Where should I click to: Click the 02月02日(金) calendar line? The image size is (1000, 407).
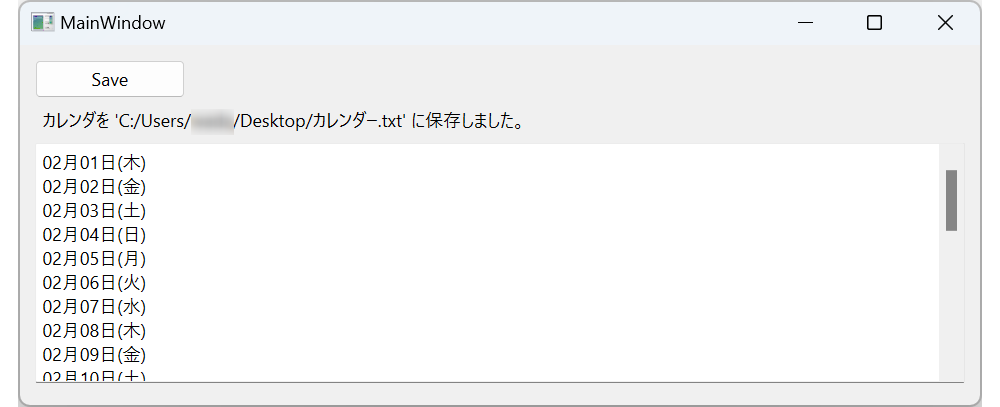[95, 186]
